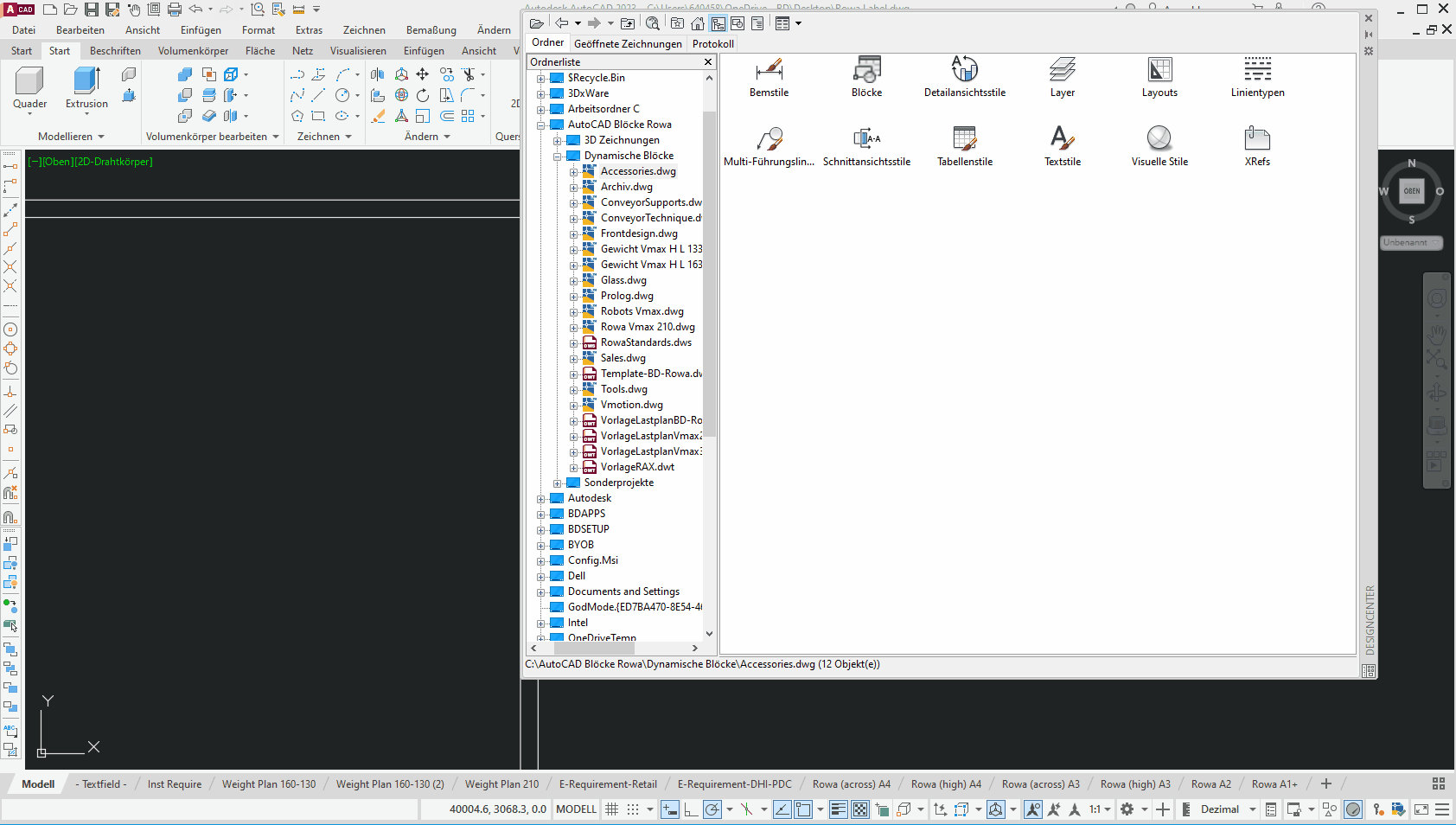1456x825 pixels.
Task: Click the DesignCenter Home icon
Action: tap(698, 23)
